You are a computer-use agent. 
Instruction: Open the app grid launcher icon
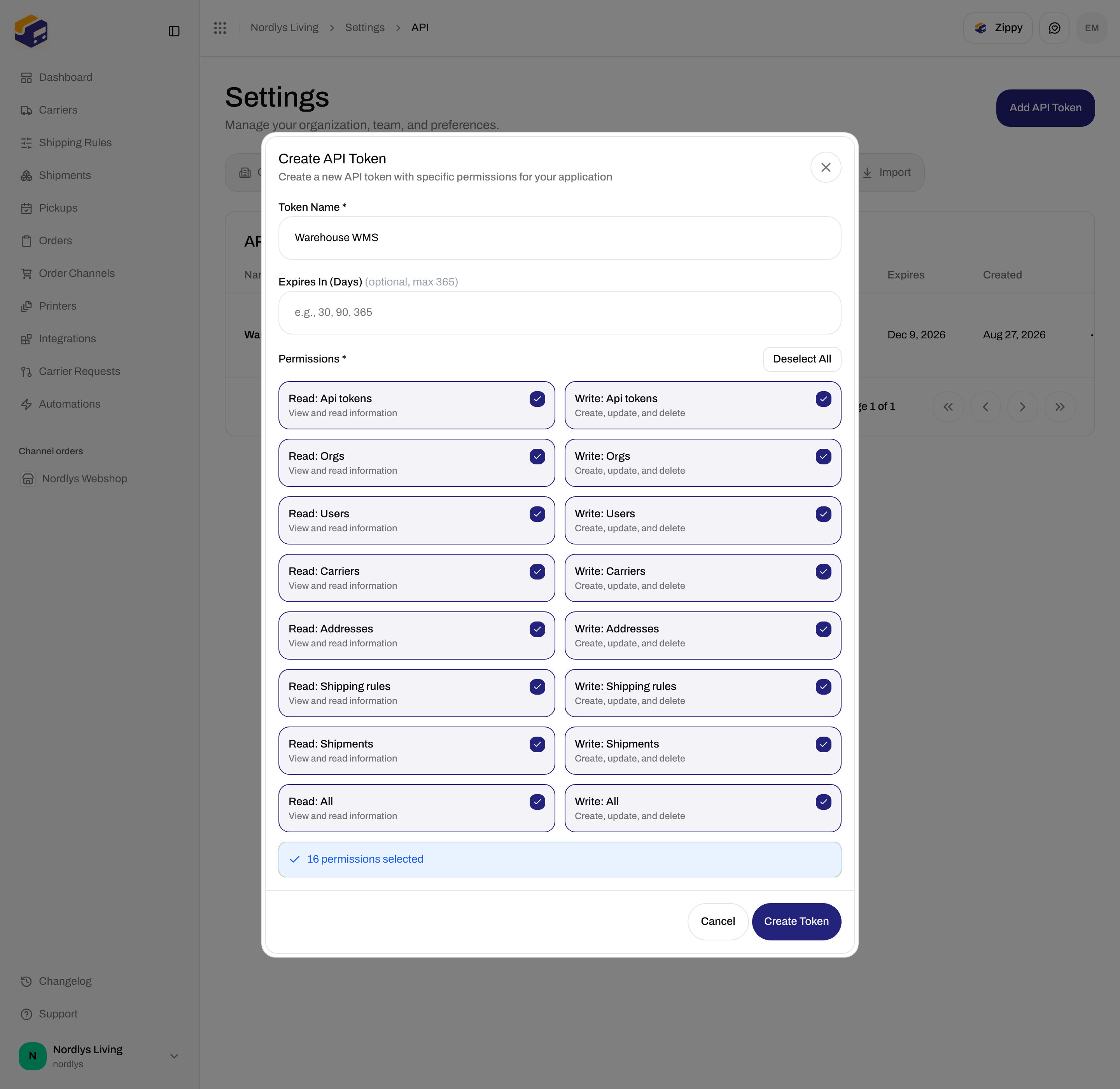220,28
